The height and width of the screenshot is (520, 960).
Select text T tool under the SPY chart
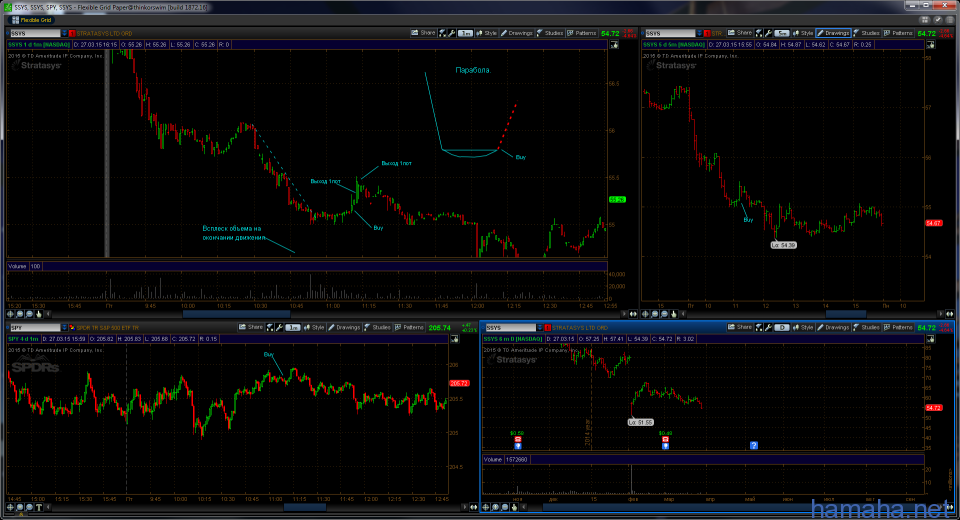click(x=39, y=507)
